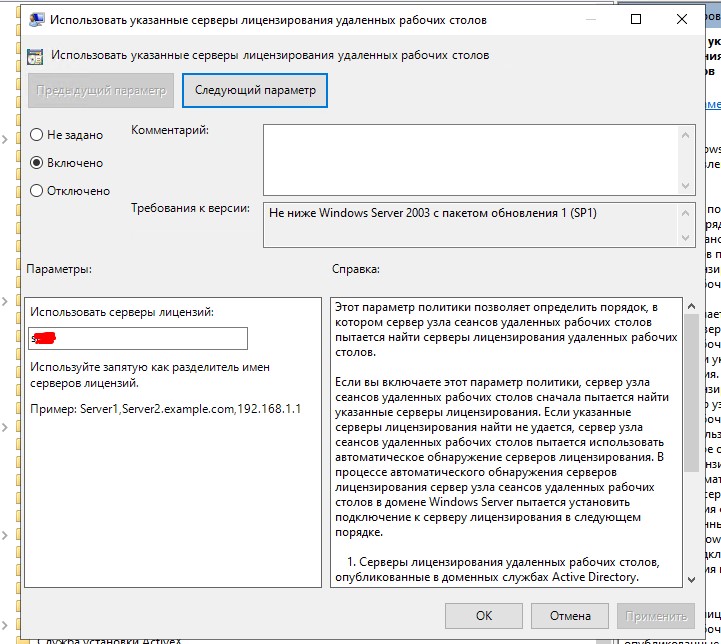Click down arrow of comment box scrollbar
The height and width of the screenshot is (644, 721).
pos(685,186)
